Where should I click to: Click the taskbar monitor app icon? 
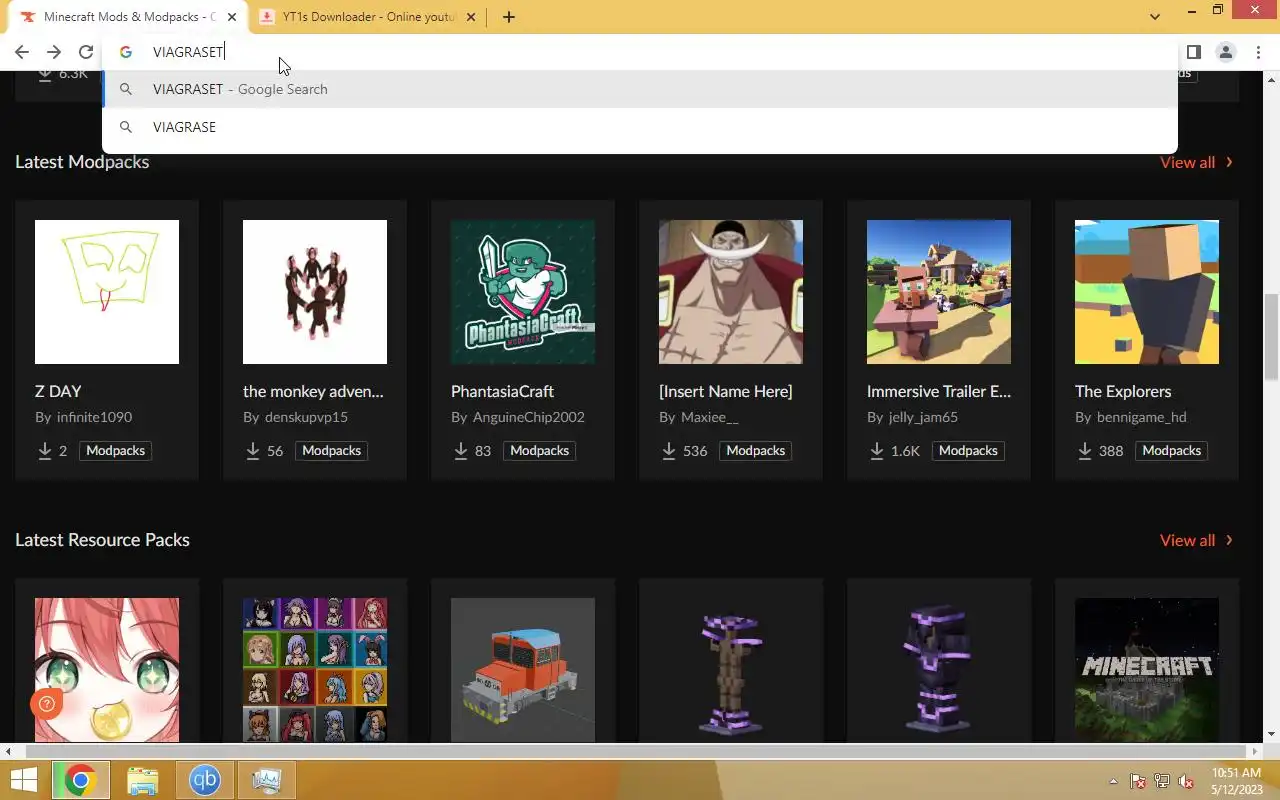[x=267, y=780]
